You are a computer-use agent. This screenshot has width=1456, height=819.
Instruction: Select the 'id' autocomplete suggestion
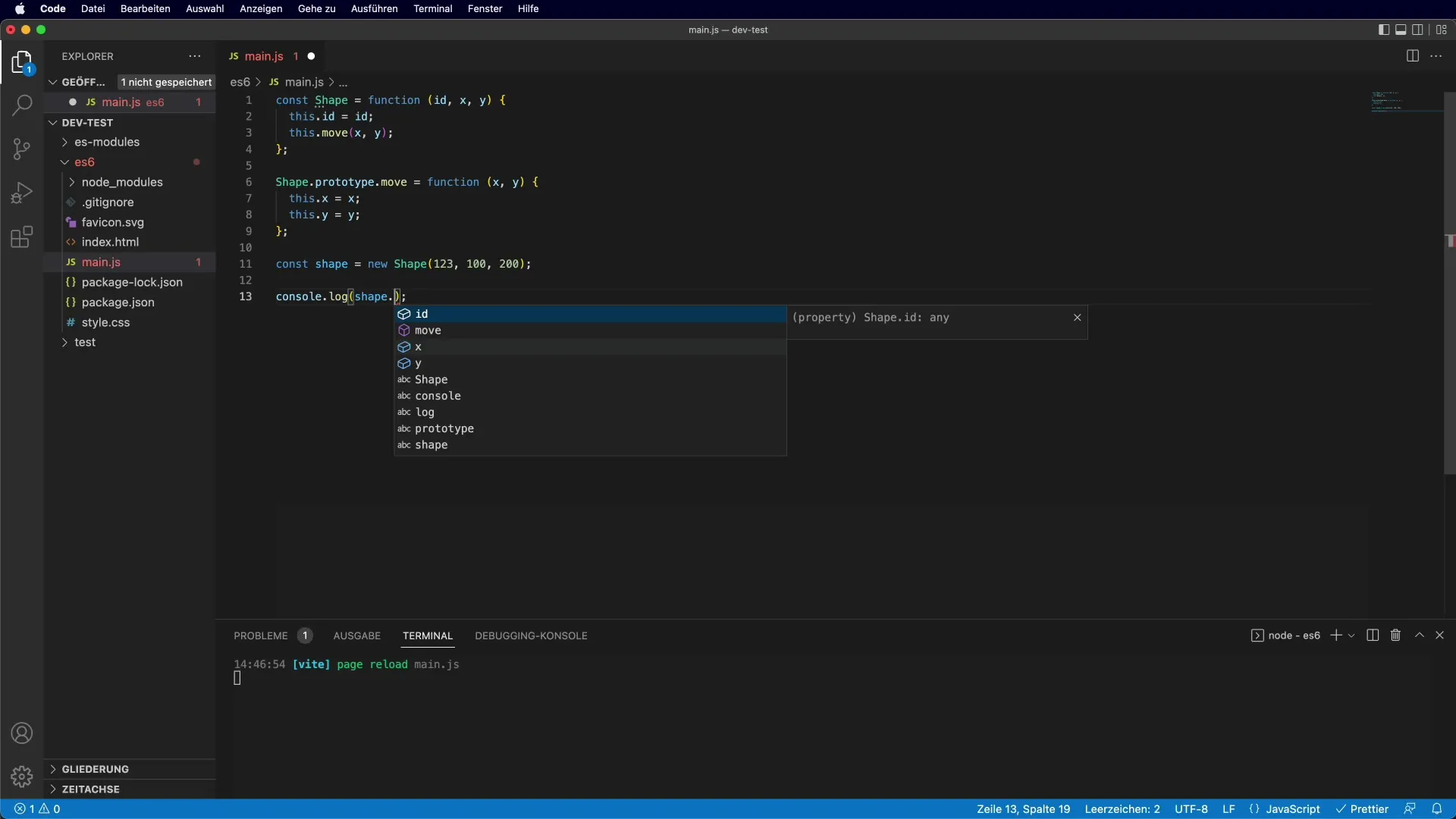coord(590,314)
